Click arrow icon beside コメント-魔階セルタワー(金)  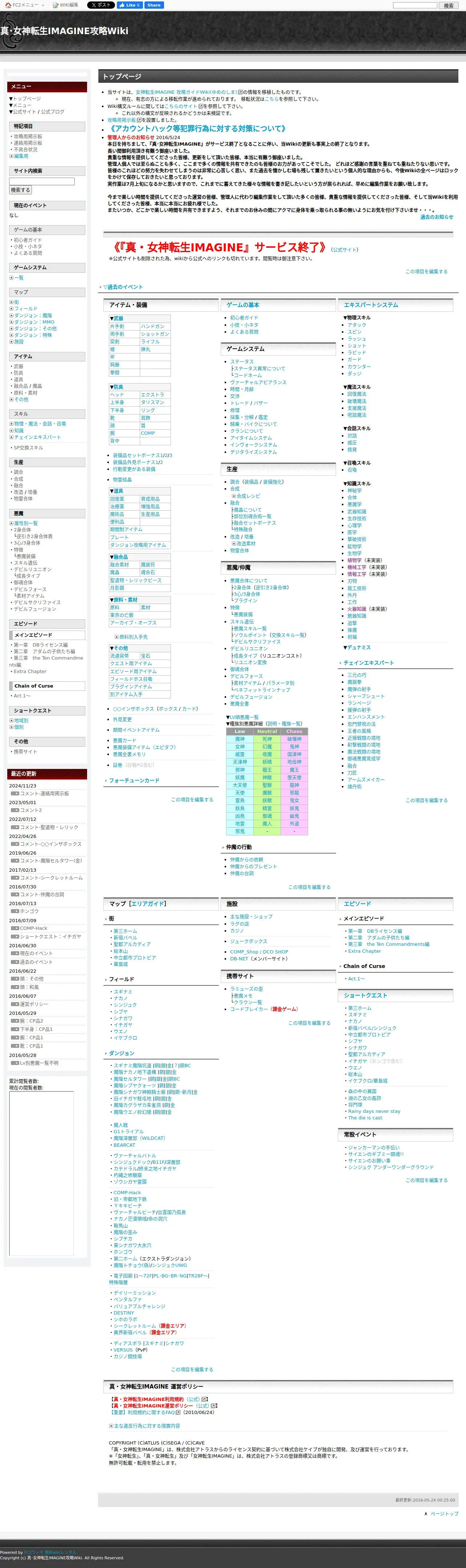pos(15,861)
